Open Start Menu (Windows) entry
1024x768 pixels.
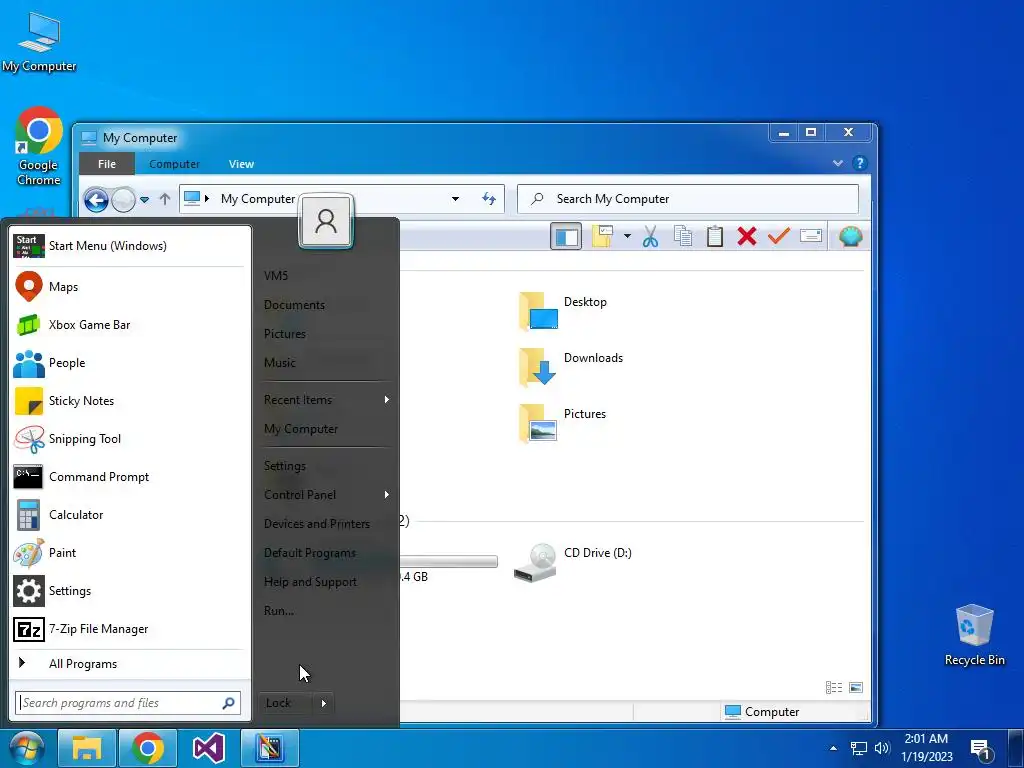point(128,246)
